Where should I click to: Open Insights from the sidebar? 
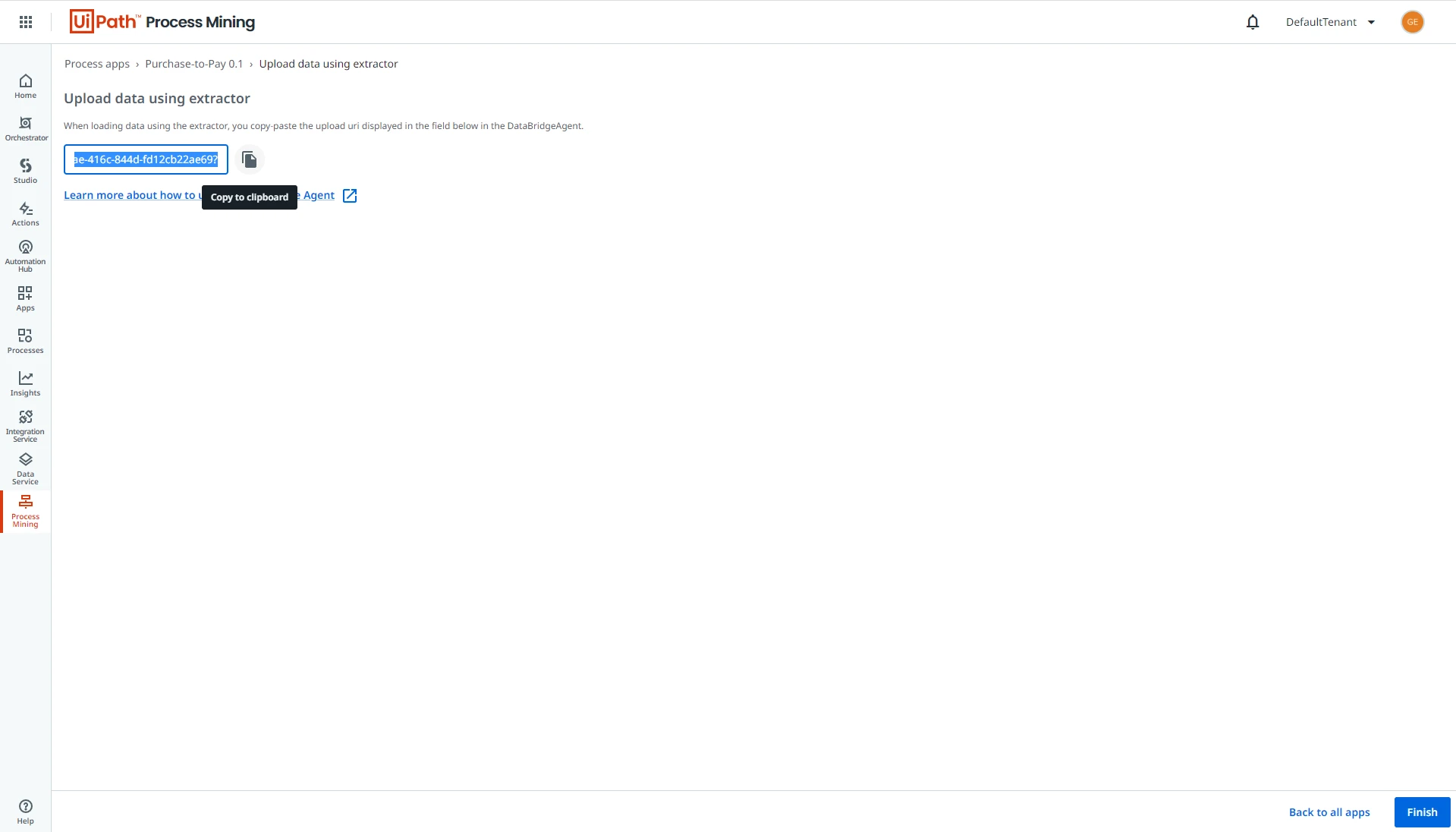click(26, 384)
